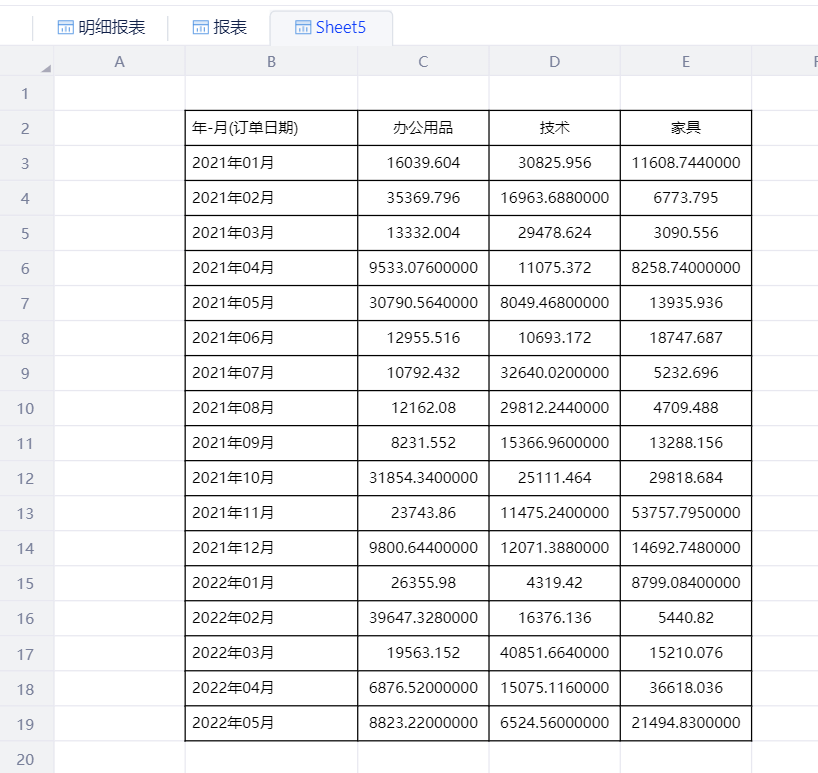Screen dimensions: 818x773
Task: Select column A header
Action: pyautogui.click(x=119, y=62)
